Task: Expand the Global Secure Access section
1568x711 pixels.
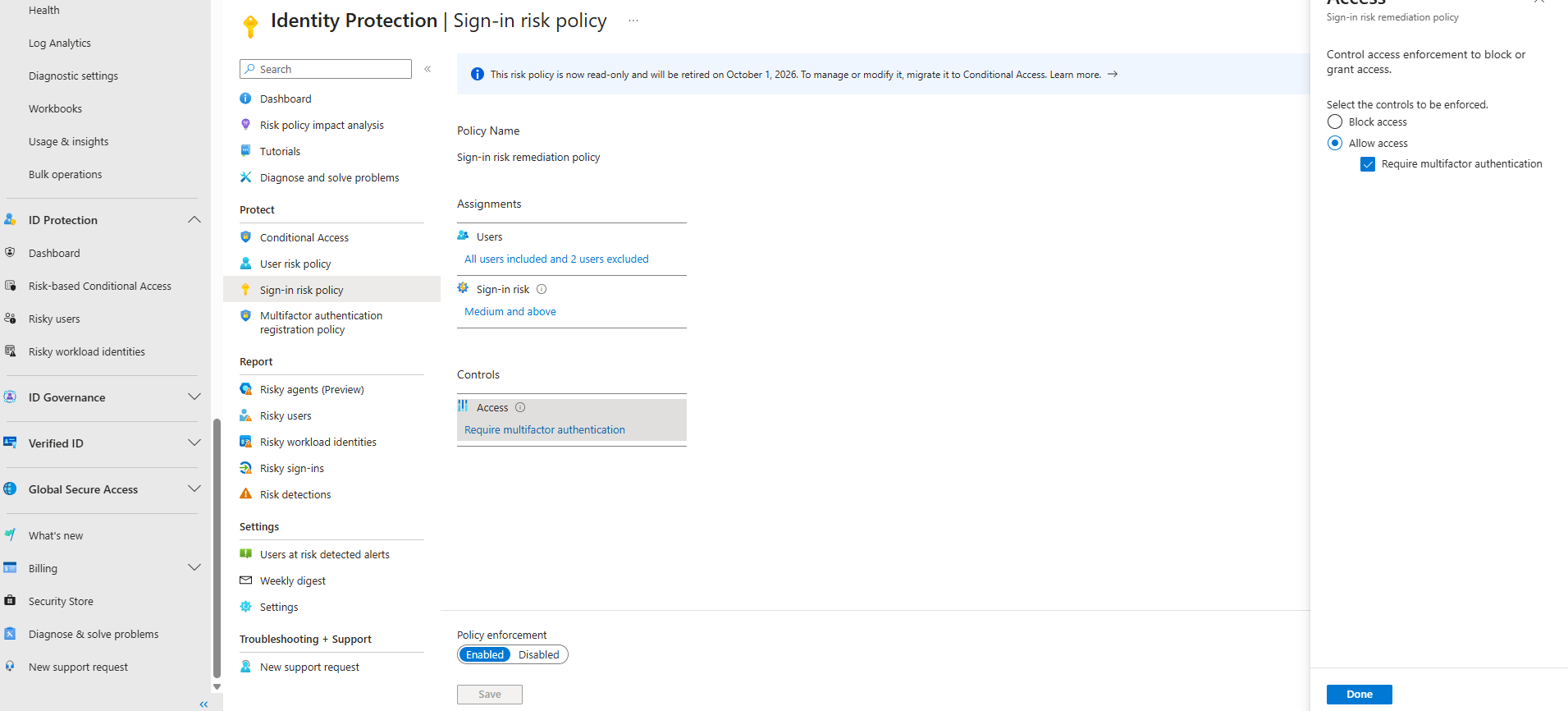Action: pyautogui.click(x=194, y=489)
